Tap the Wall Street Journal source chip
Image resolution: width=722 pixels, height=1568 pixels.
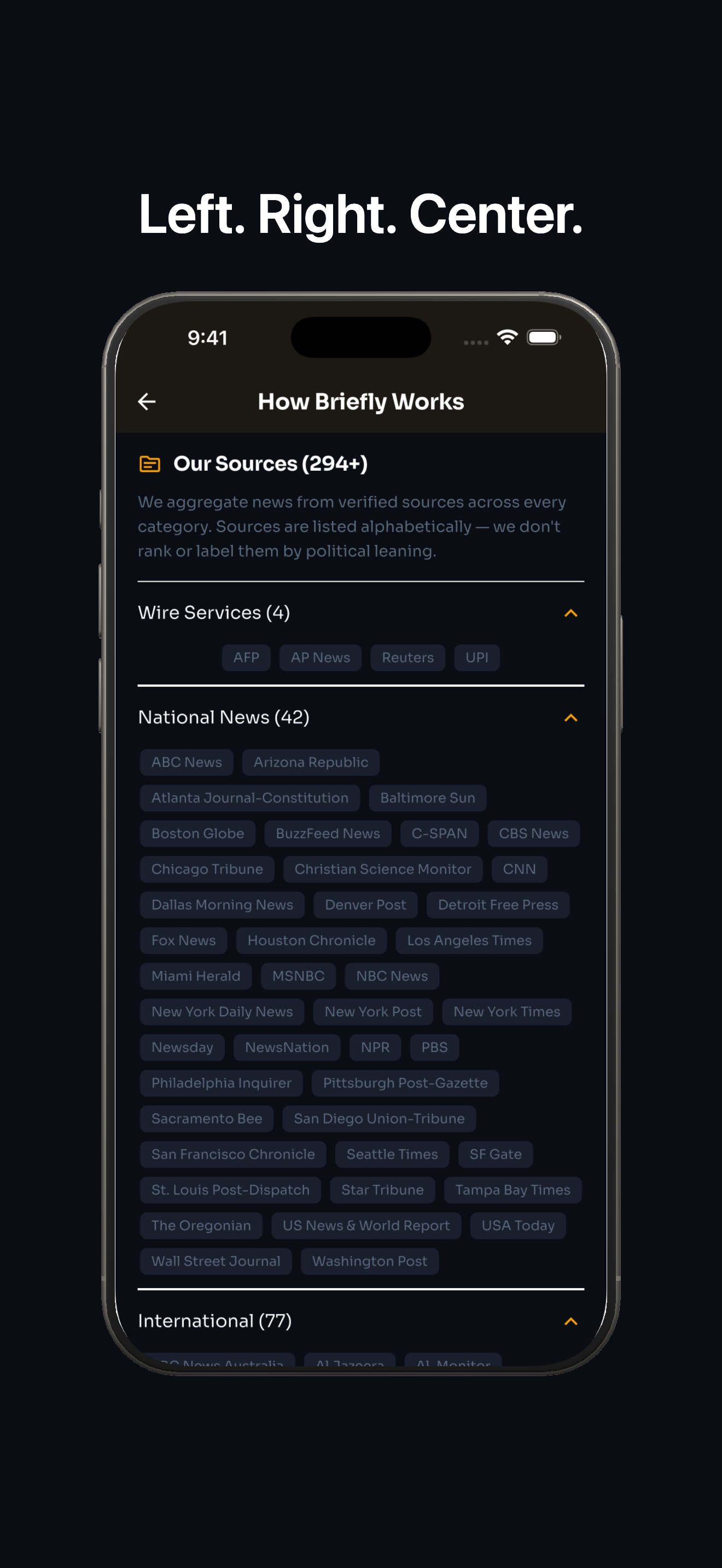(x=216, y=1261)
